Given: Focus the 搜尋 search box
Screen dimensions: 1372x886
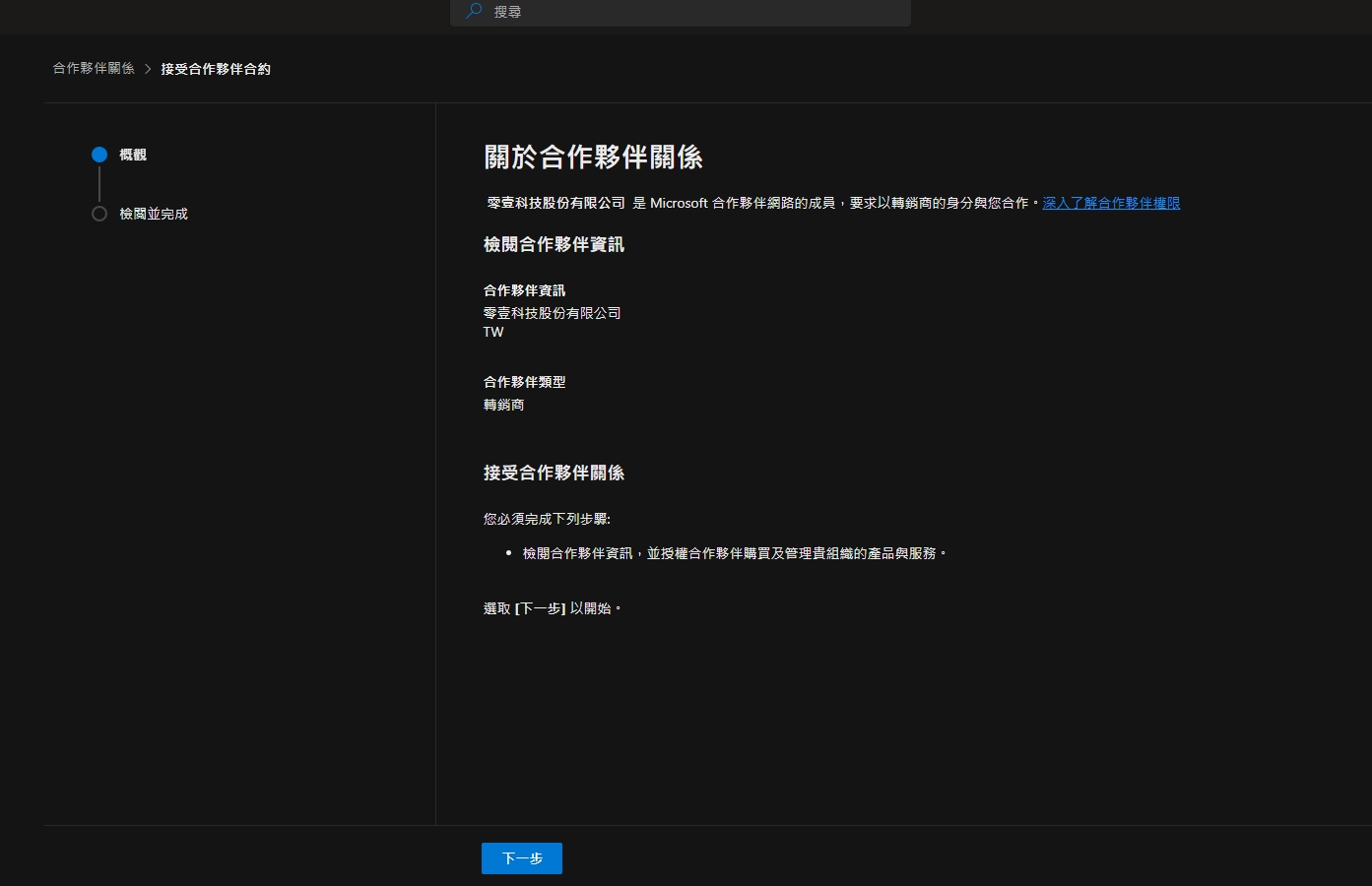Looking at the screenshot, I should pyautogui.click(x=689, y=12).
